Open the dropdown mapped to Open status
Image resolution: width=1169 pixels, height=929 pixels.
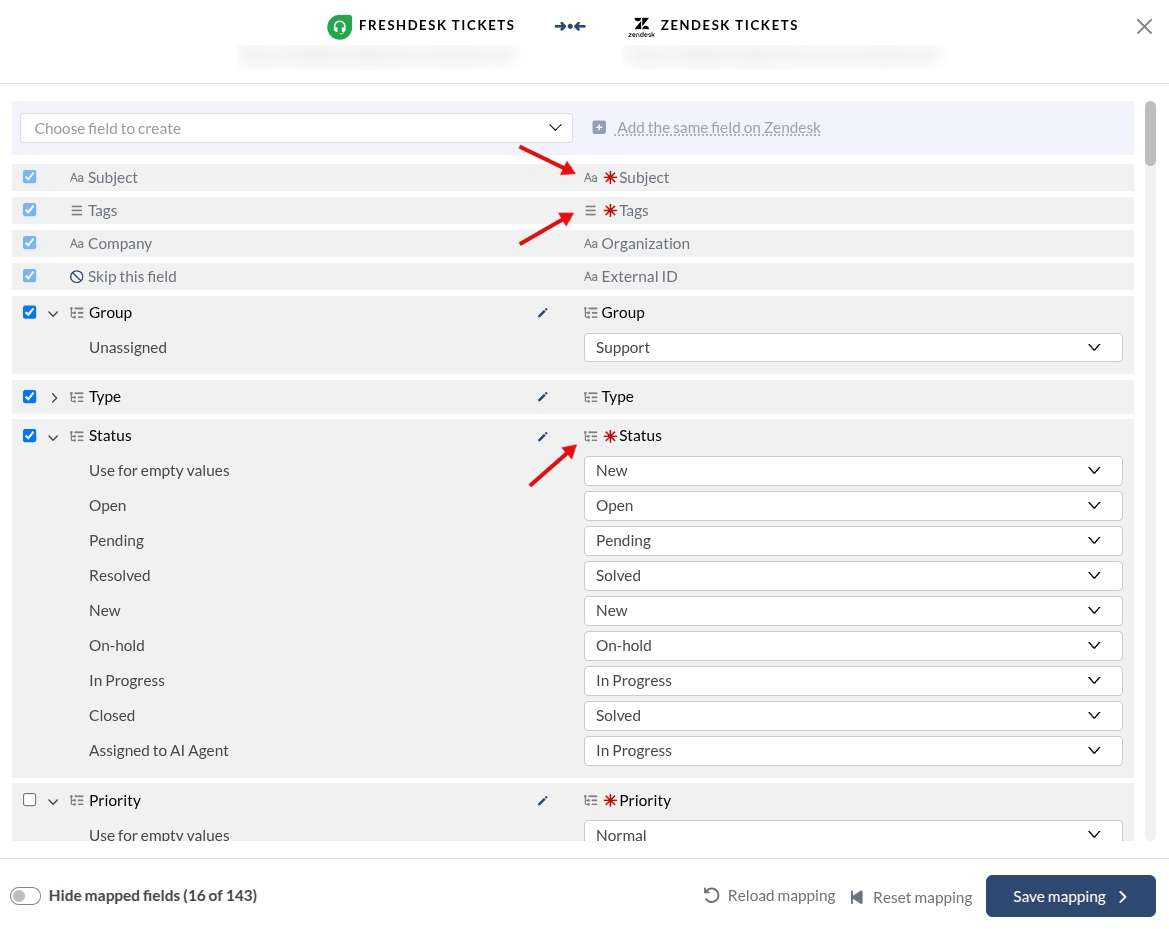[853, 506]
